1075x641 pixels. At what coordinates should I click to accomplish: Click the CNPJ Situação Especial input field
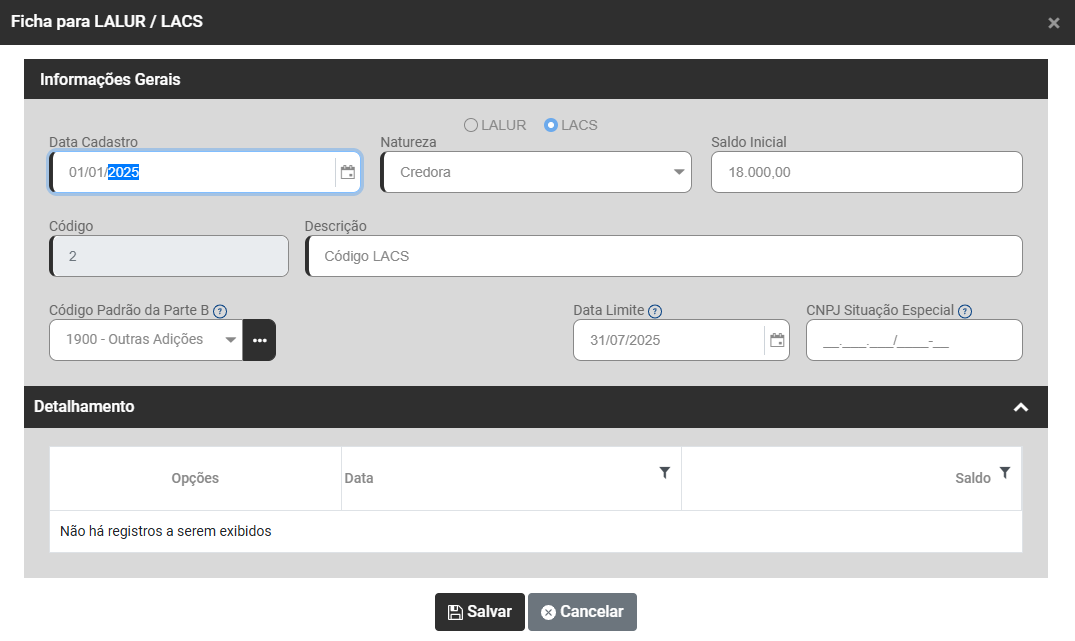tap(914, 340)
